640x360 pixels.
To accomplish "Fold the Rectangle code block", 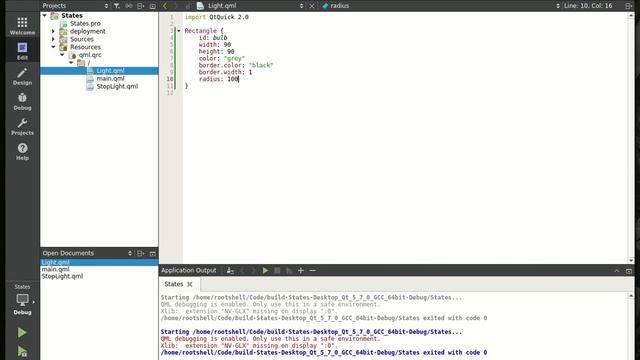I will 179,31.
